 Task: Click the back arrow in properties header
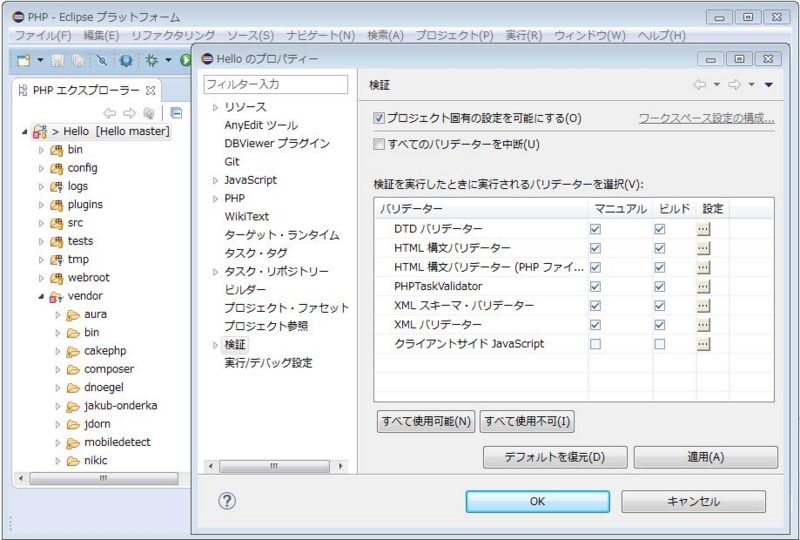tap(700, 85)
